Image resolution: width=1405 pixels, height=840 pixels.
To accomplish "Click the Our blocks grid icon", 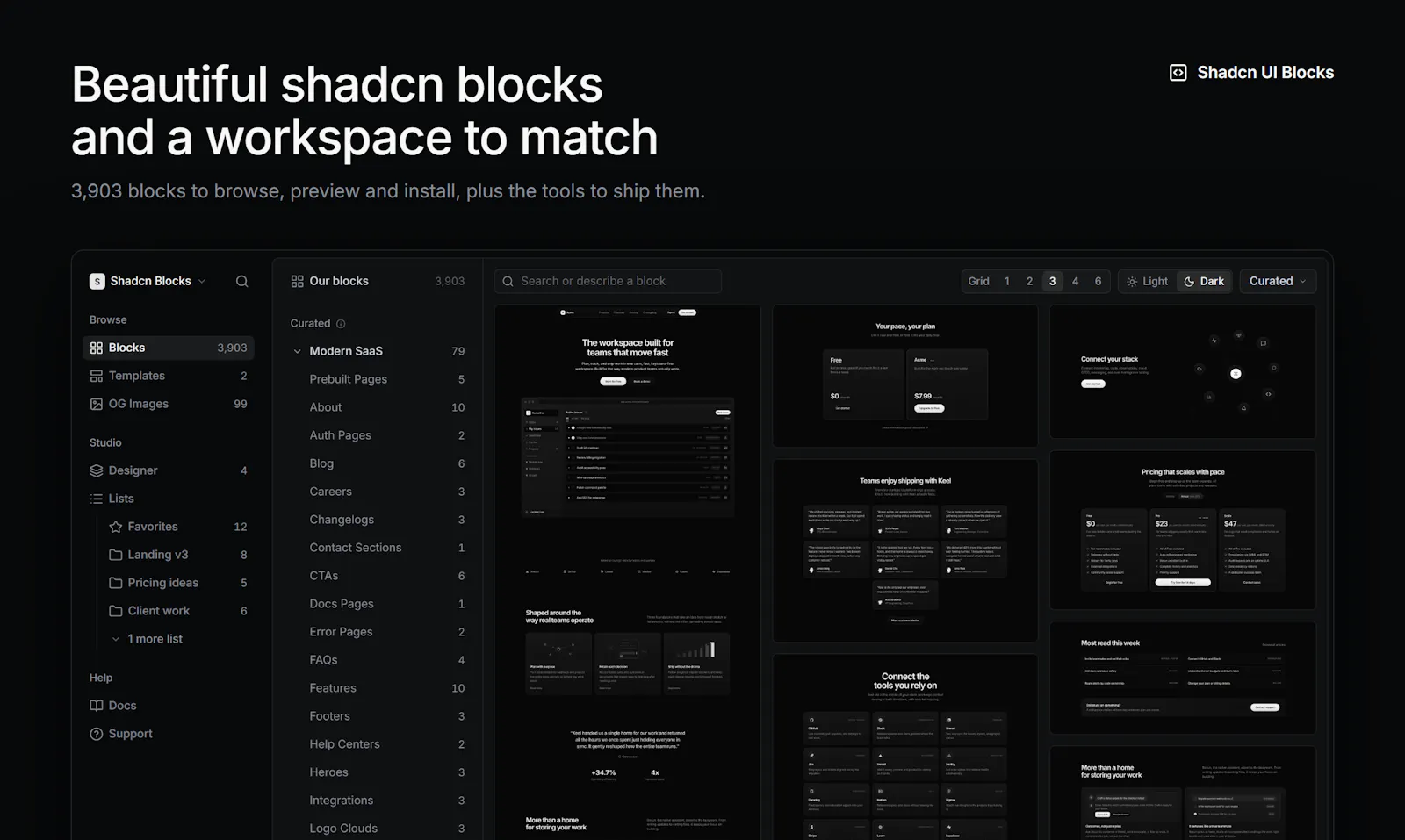I will (x=297, y=281).
